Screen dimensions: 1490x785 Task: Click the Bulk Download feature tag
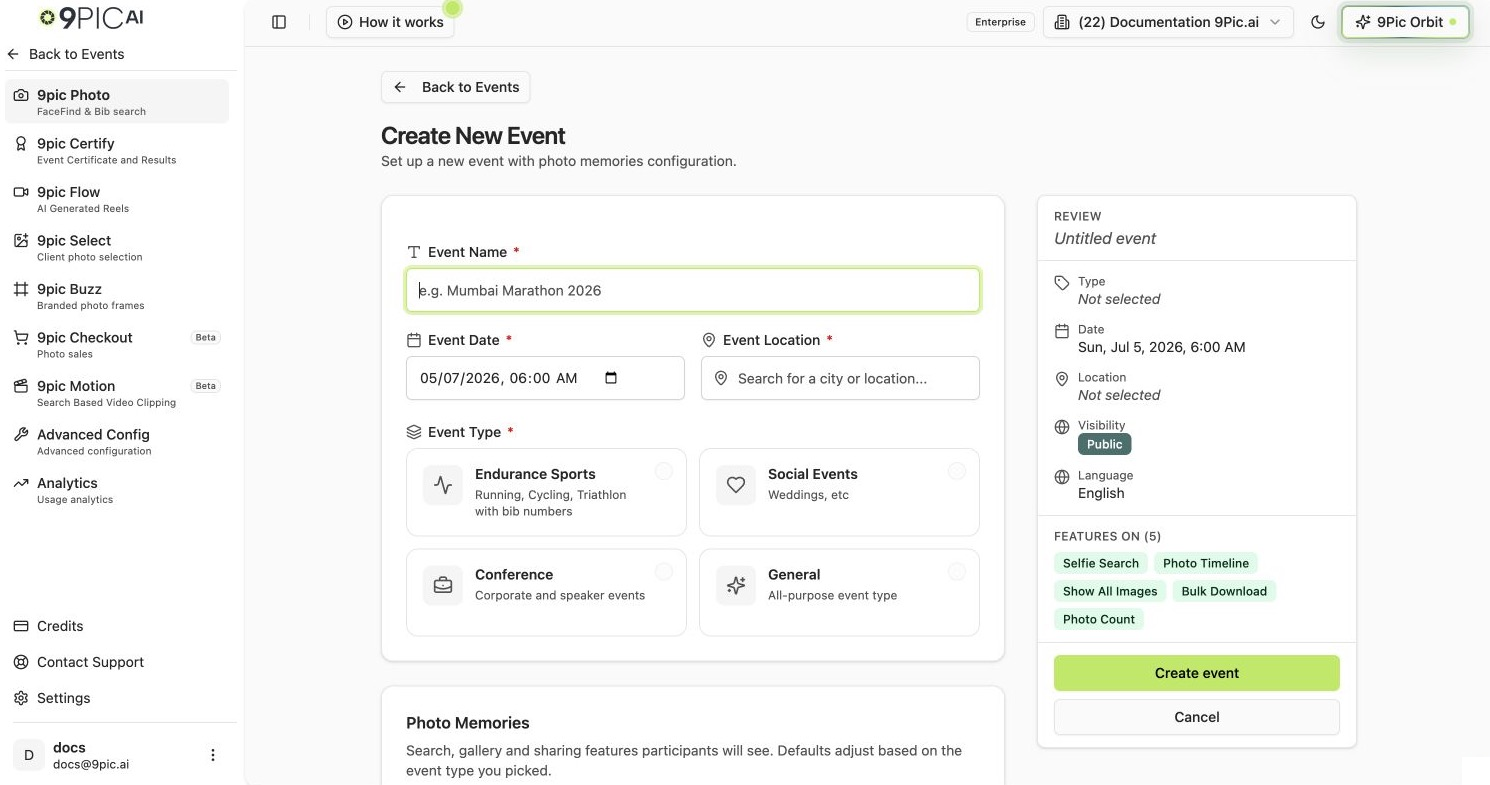pyautogui.click(x=1224, y=591)
